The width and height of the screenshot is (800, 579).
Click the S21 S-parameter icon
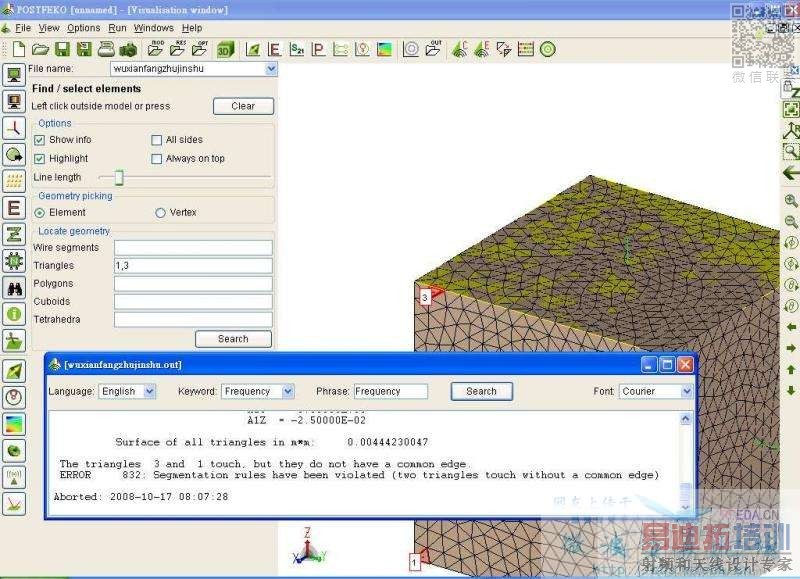coord(296,49)
